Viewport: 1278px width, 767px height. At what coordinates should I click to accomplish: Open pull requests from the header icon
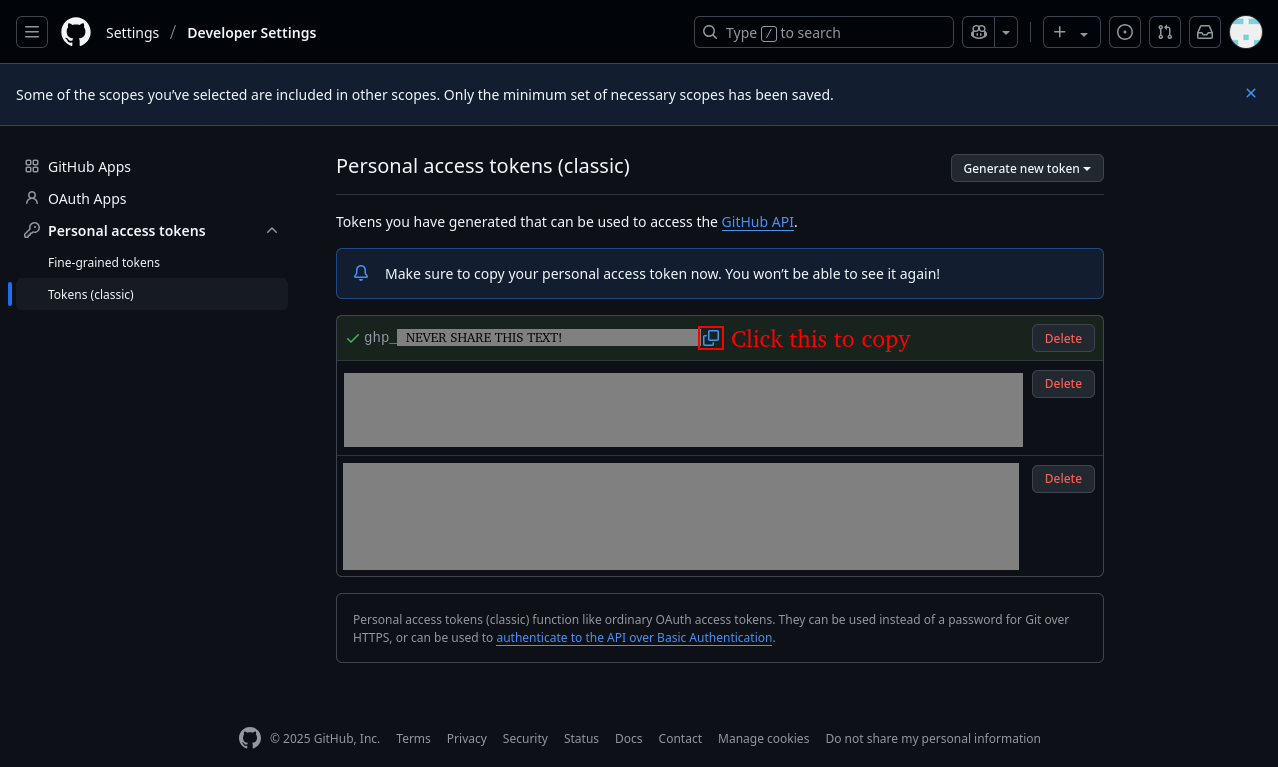(1164, 31)
